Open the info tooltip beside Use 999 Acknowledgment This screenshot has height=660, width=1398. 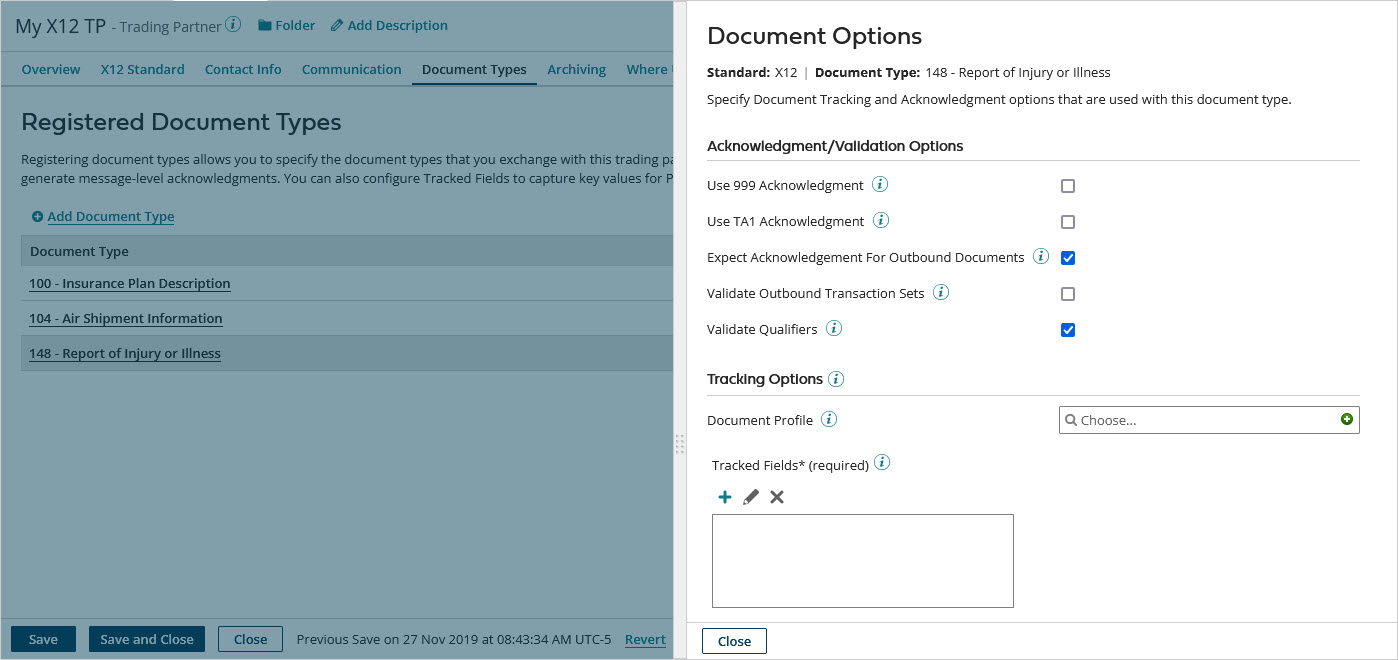[880, 184]
